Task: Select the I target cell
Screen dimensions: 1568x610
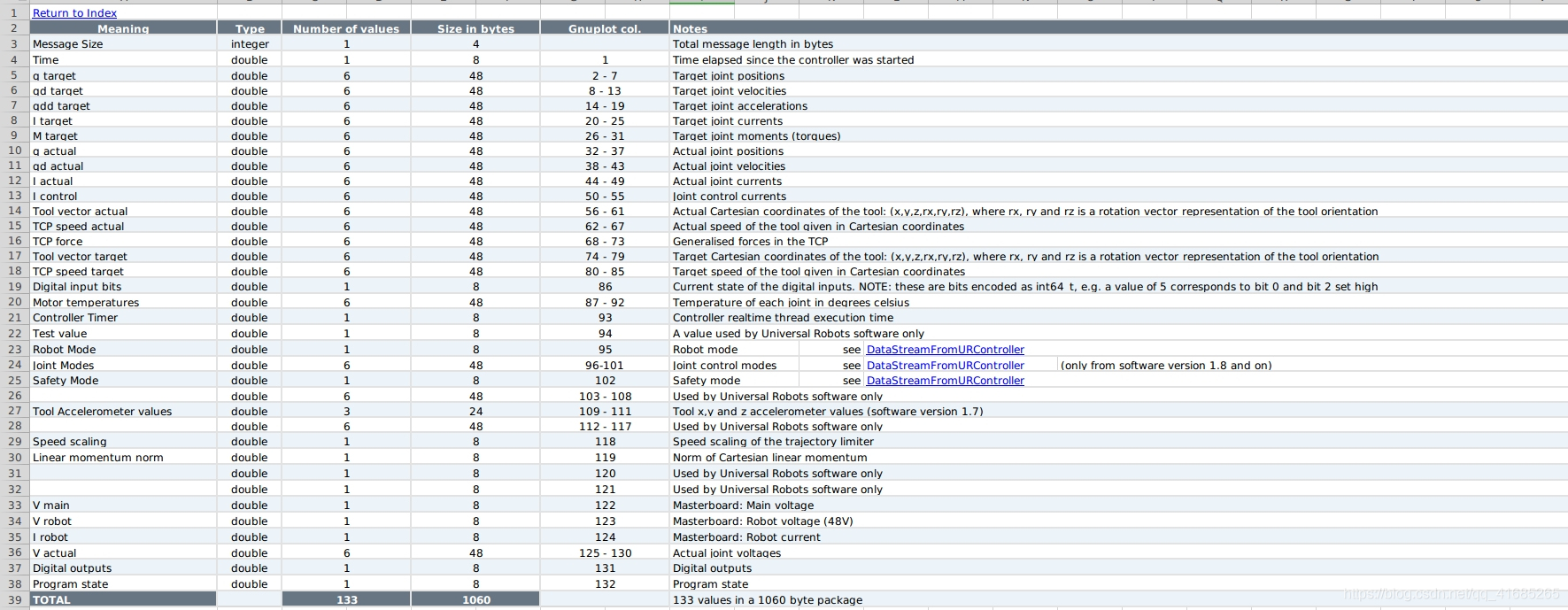Action: [123, 121]
